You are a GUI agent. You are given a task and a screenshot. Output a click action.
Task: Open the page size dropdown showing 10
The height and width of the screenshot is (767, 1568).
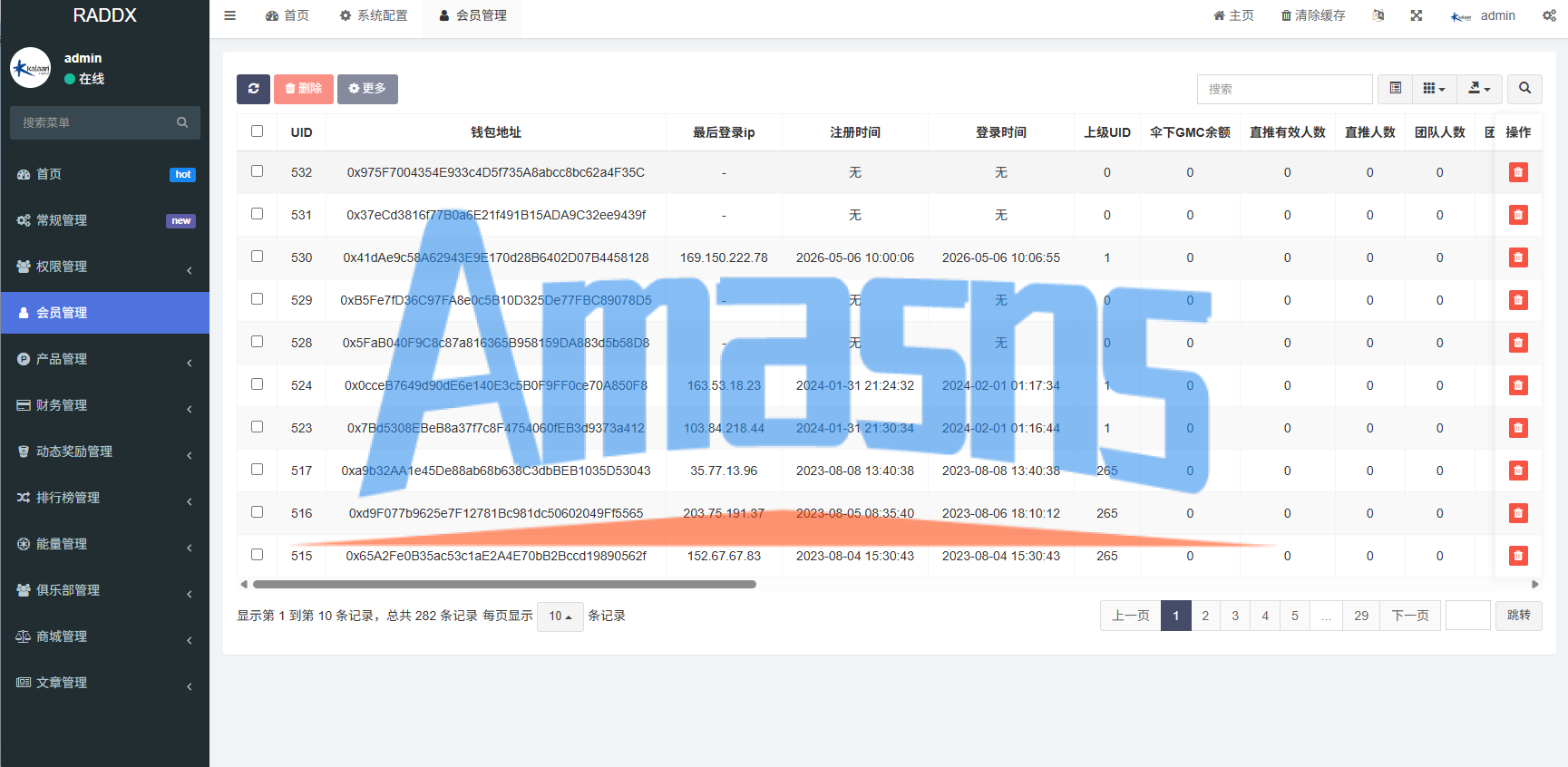[x=560, y=617]
